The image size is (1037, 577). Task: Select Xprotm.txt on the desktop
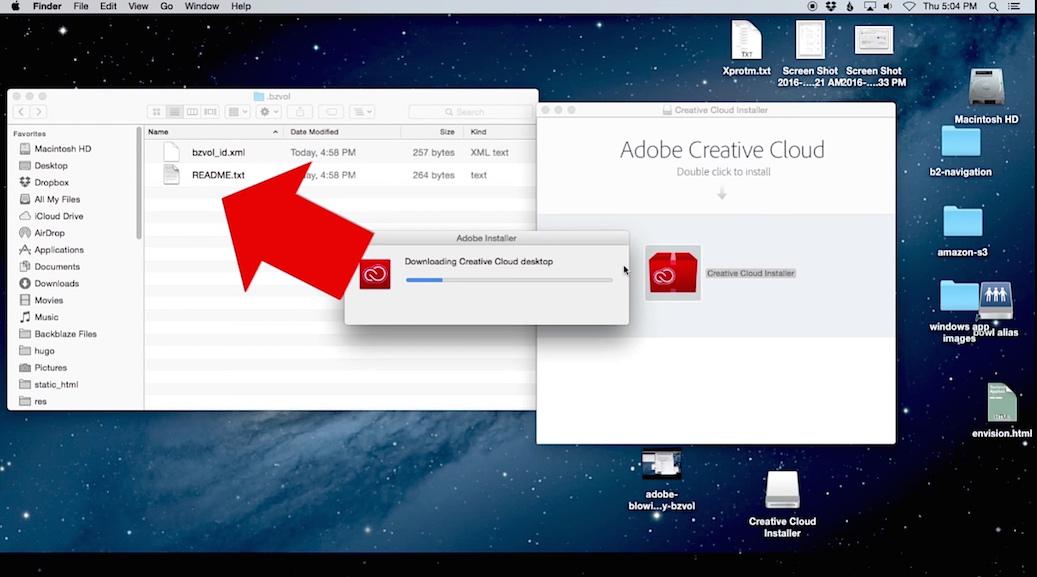click(747, 48)
